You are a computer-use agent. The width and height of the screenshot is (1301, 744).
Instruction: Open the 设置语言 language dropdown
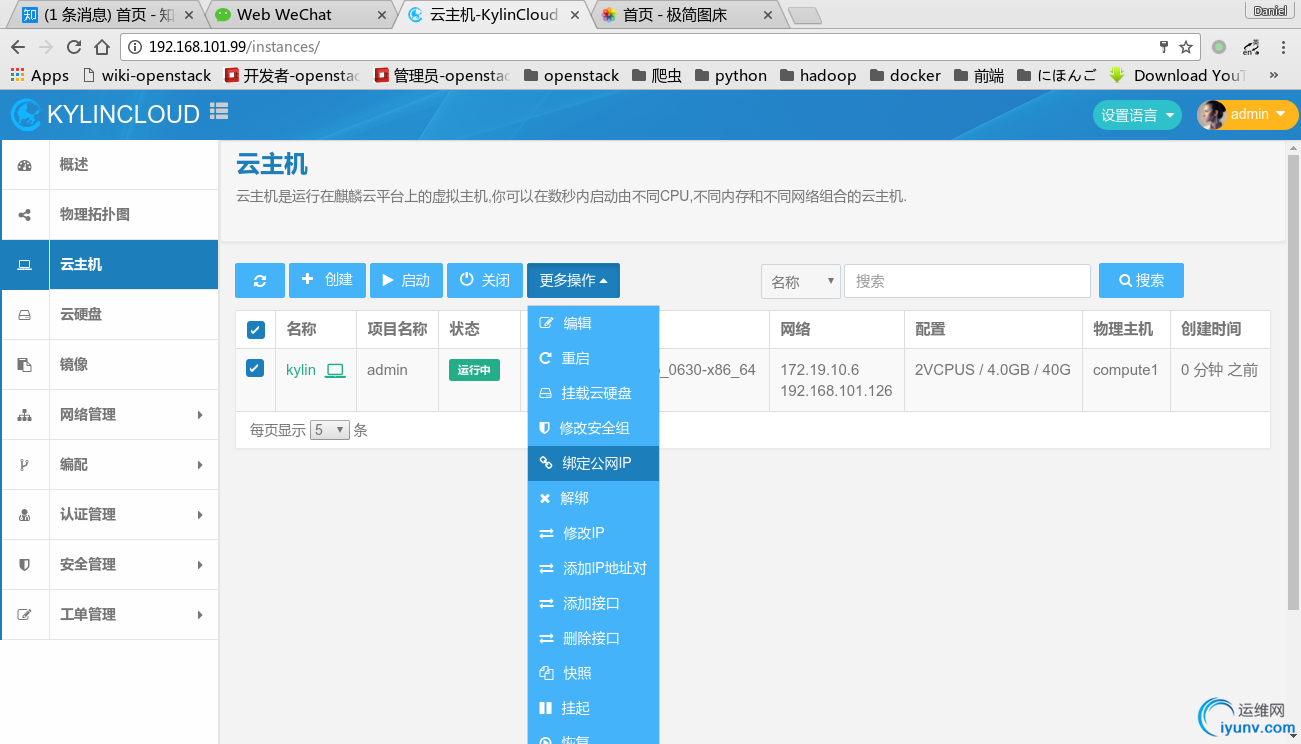[x=1137, y=115]
